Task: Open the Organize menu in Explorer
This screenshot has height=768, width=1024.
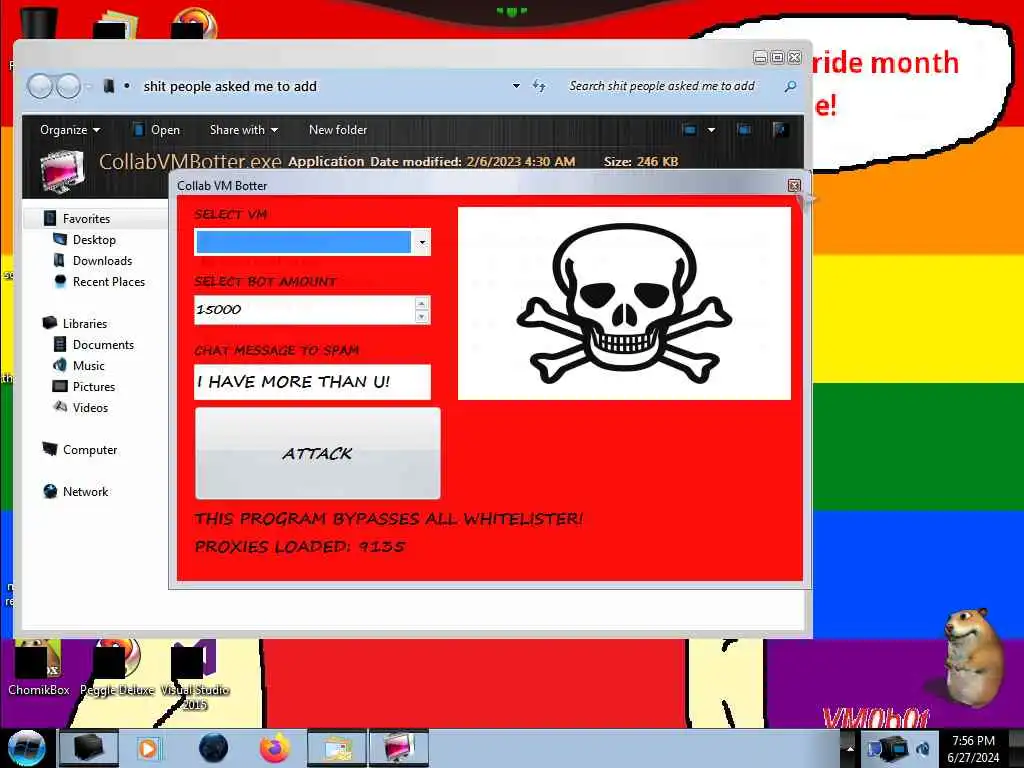Action: pos(69,130)
